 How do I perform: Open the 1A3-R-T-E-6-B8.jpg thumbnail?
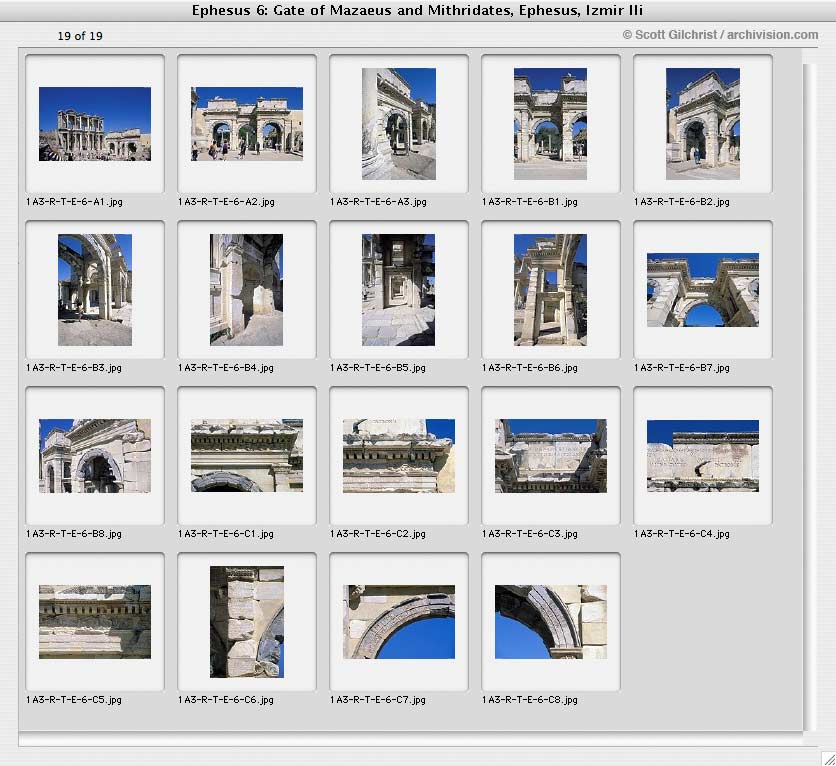[95, 456]
